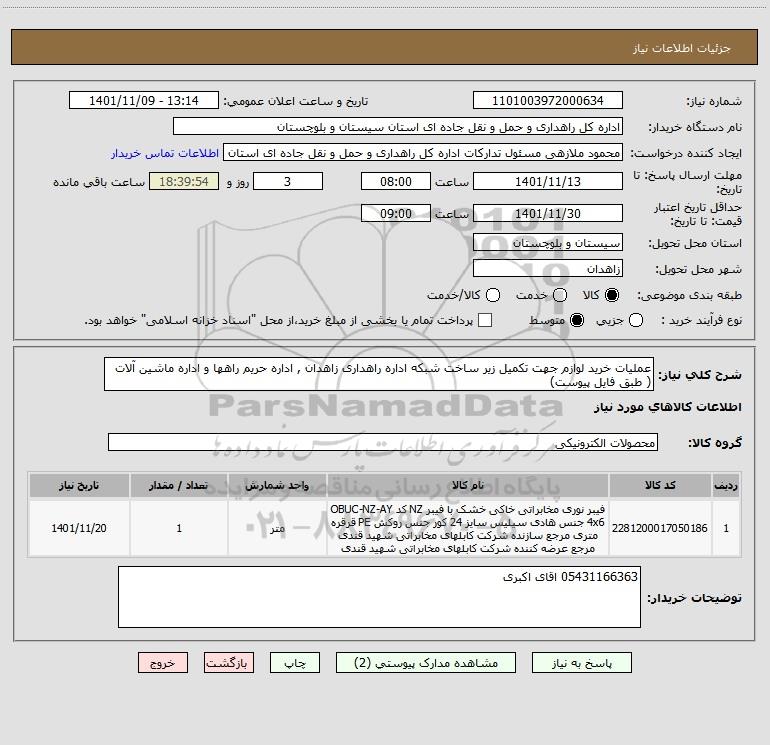
Task: Click the اطلاعات کالاهای مورد نیاز heading
Action: 668,407
